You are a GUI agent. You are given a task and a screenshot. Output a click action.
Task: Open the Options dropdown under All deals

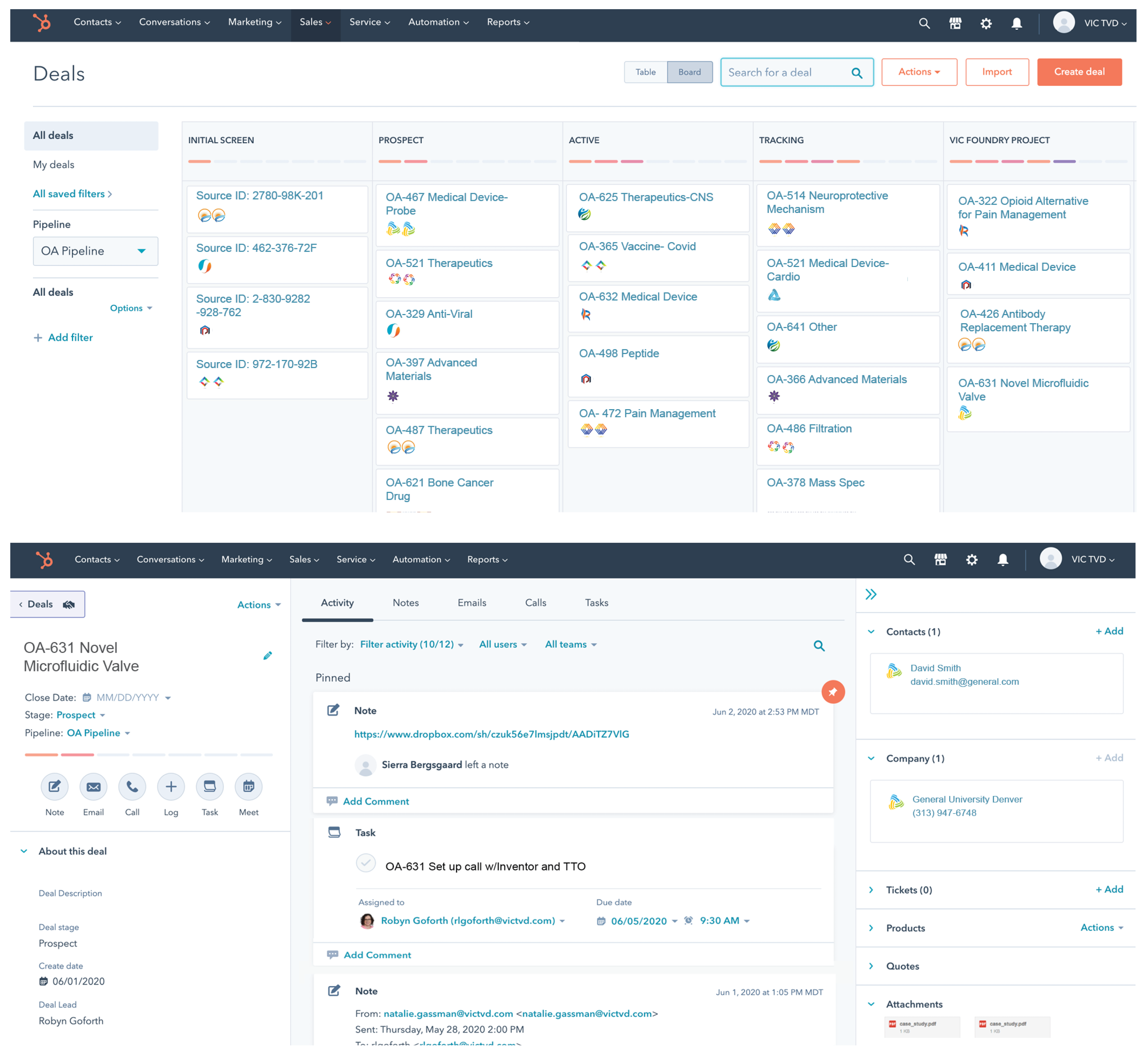coord(131,308)
